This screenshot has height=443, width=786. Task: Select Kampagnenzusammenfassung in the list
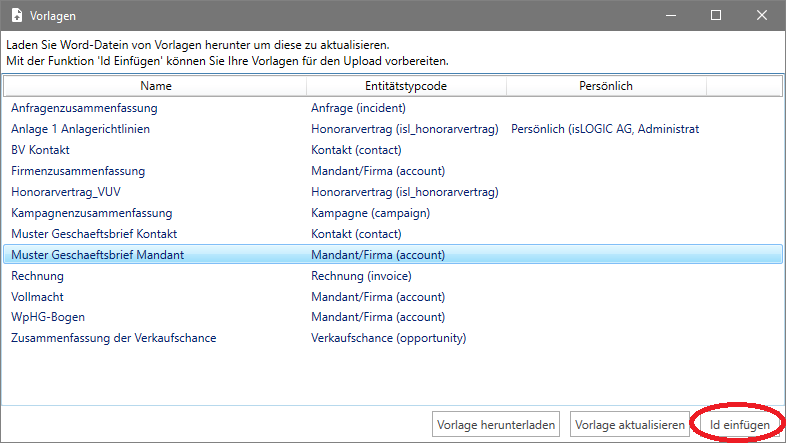pyautogui.click(x=91, y=213)
